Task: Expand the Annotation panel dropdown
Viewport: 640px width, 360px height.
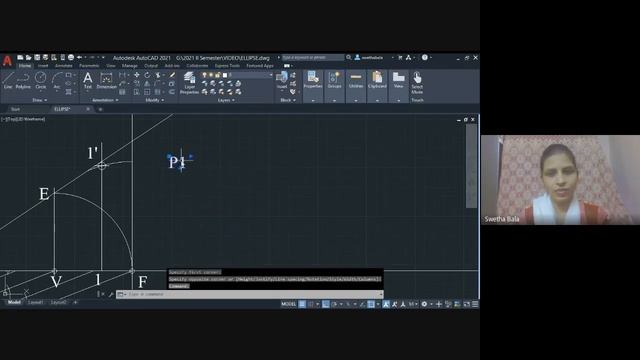Action: click(x=105, y=100)
